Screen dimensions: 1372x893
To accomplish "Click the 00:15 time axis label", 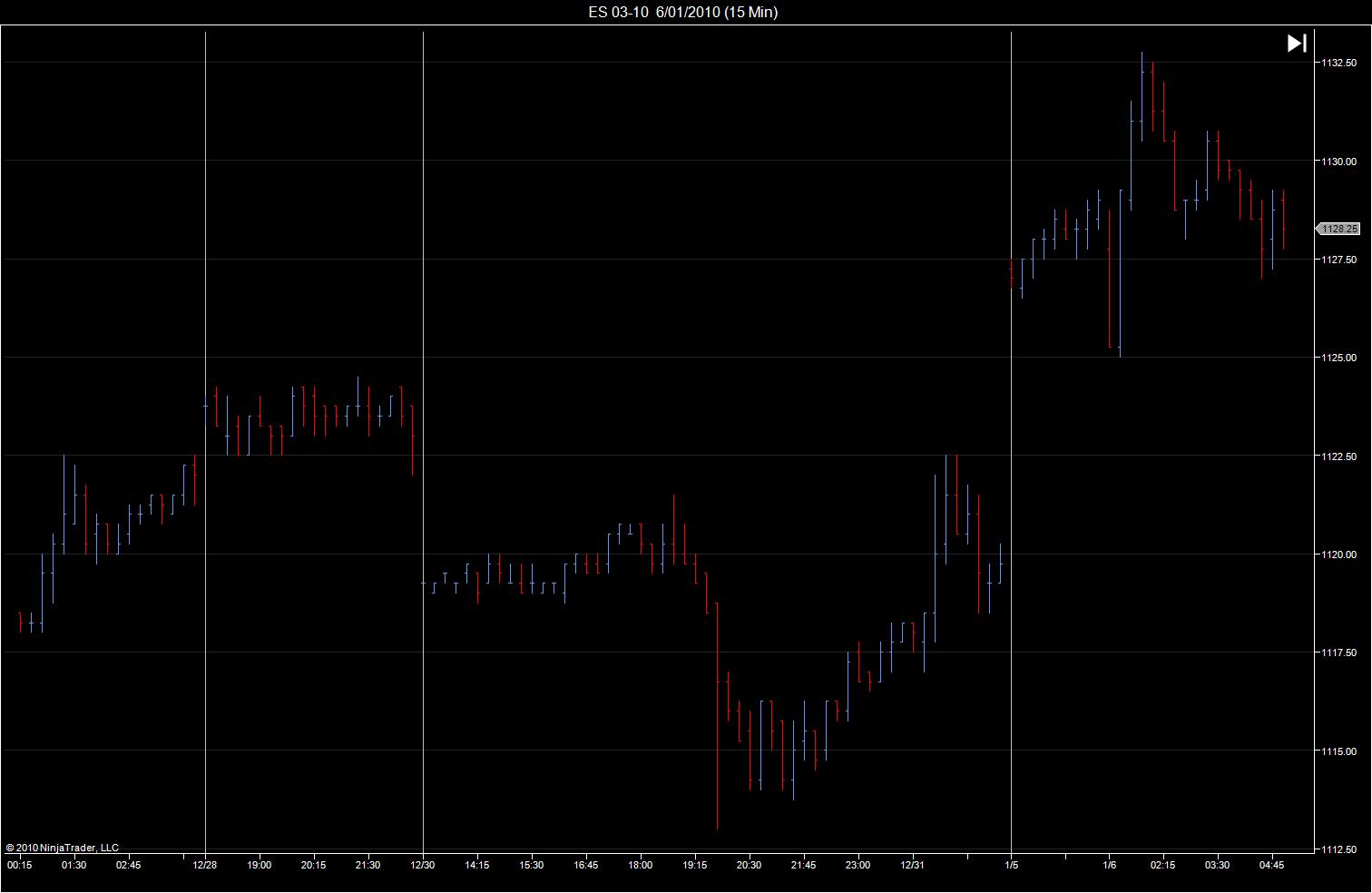I will 19,865.
